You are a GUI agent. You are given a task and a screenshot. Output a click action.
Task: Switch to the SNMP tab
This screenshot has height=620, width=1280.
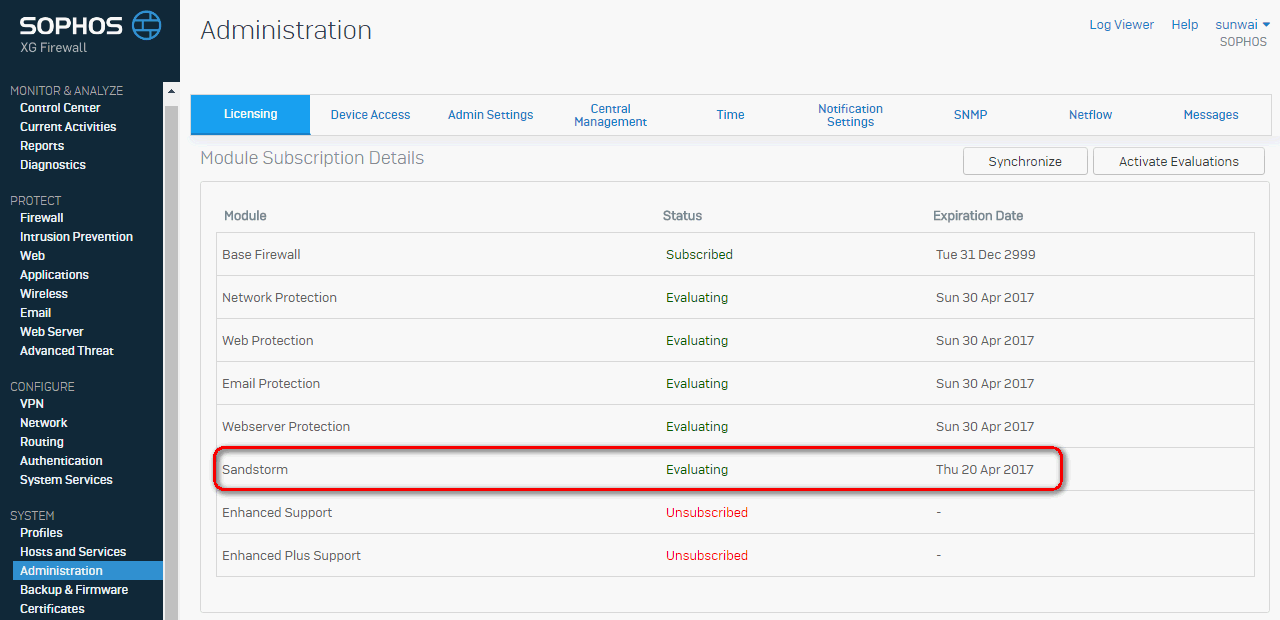[970, 115]
